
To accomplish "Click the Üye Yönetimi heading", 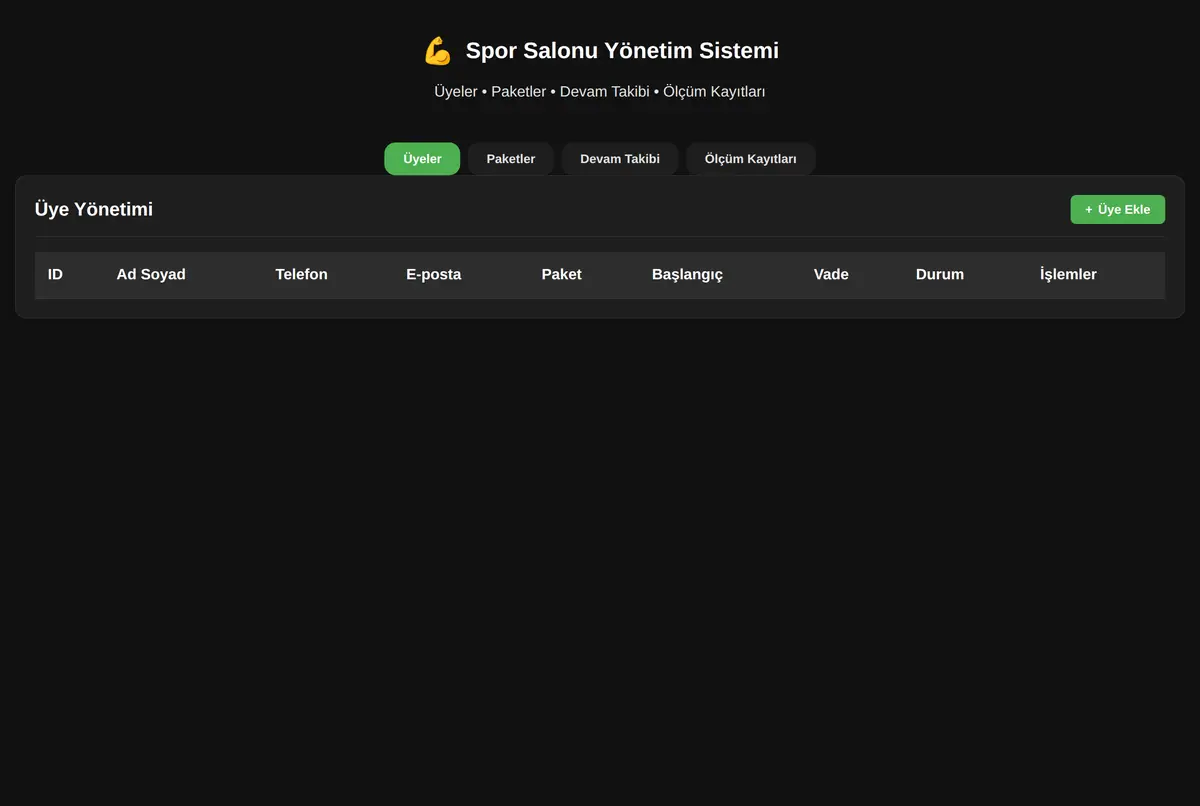I will tap(94, 210).
